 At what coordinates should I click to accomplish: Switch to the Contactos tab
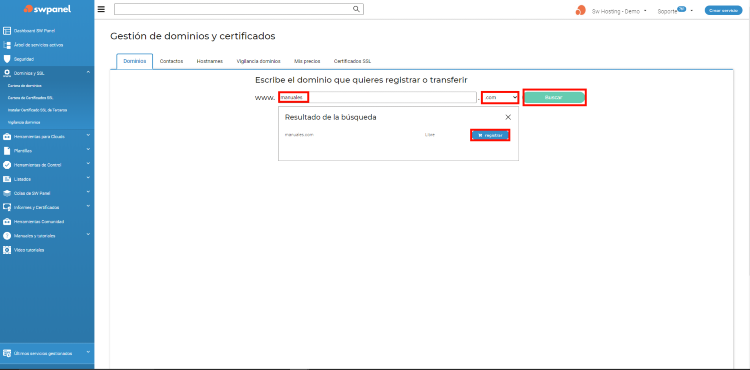[171, 61]
